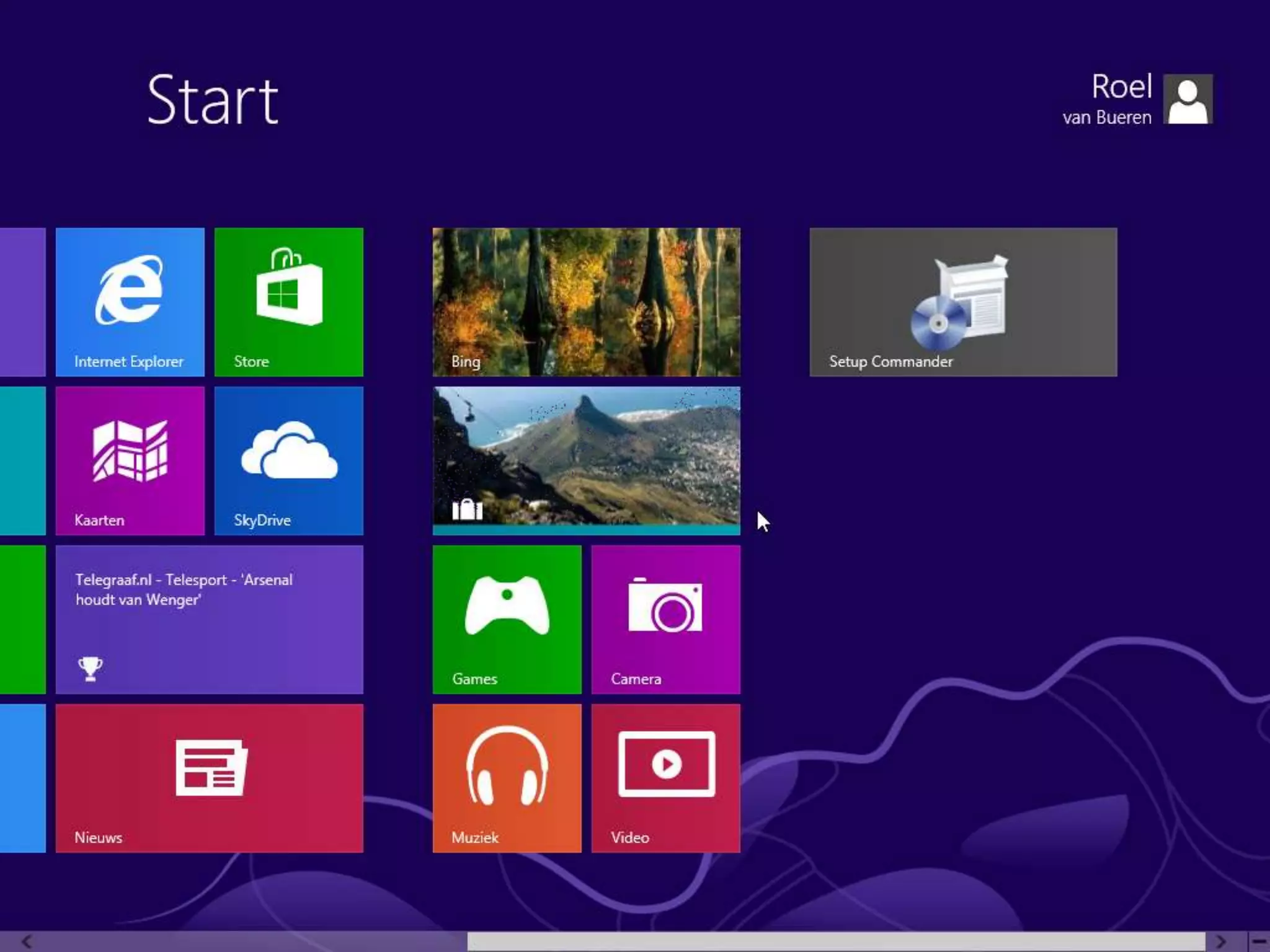Screen dimensions: 1270x952
Task: Click the right scroll arrow of the scrollbar
Action: (x=1221, y=941)
